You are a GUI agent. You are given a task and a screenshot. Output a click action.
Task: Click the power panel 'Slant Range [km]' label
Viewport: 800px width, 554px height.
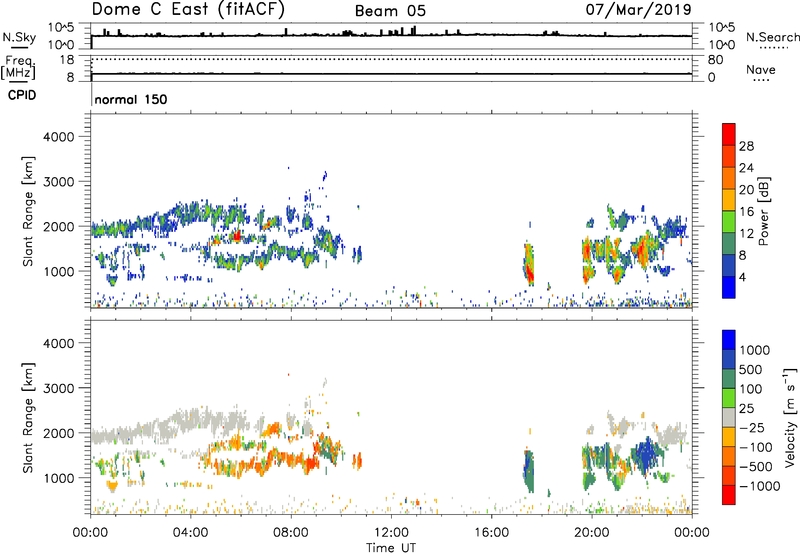28,211
